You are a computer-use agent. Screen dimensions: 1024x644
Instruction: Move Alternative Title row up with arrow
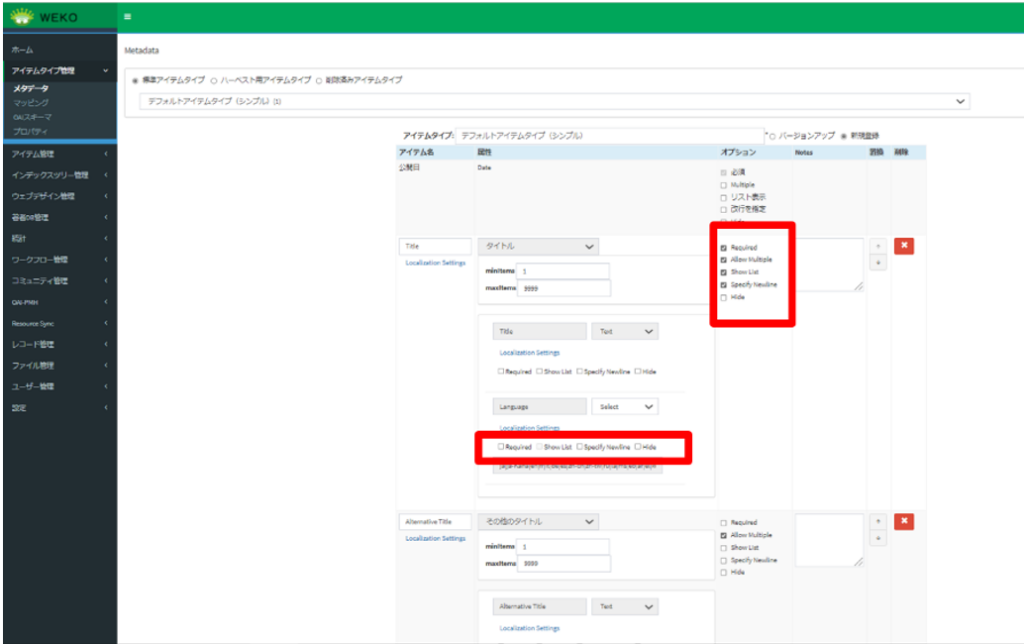point(878,521)
